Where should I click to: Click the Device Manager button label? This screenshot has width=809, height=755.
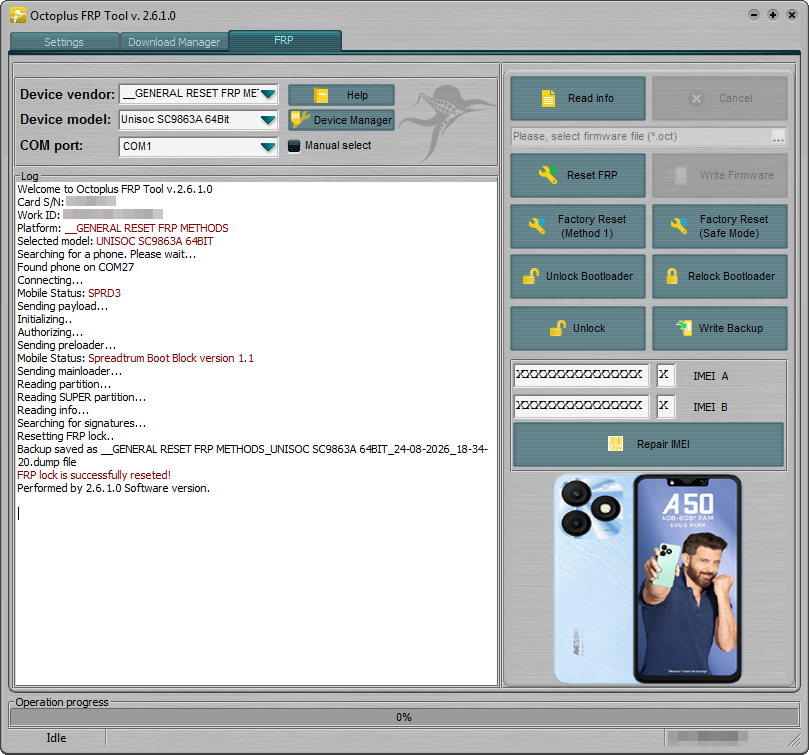pyautogui.click(x=353, y=120)
